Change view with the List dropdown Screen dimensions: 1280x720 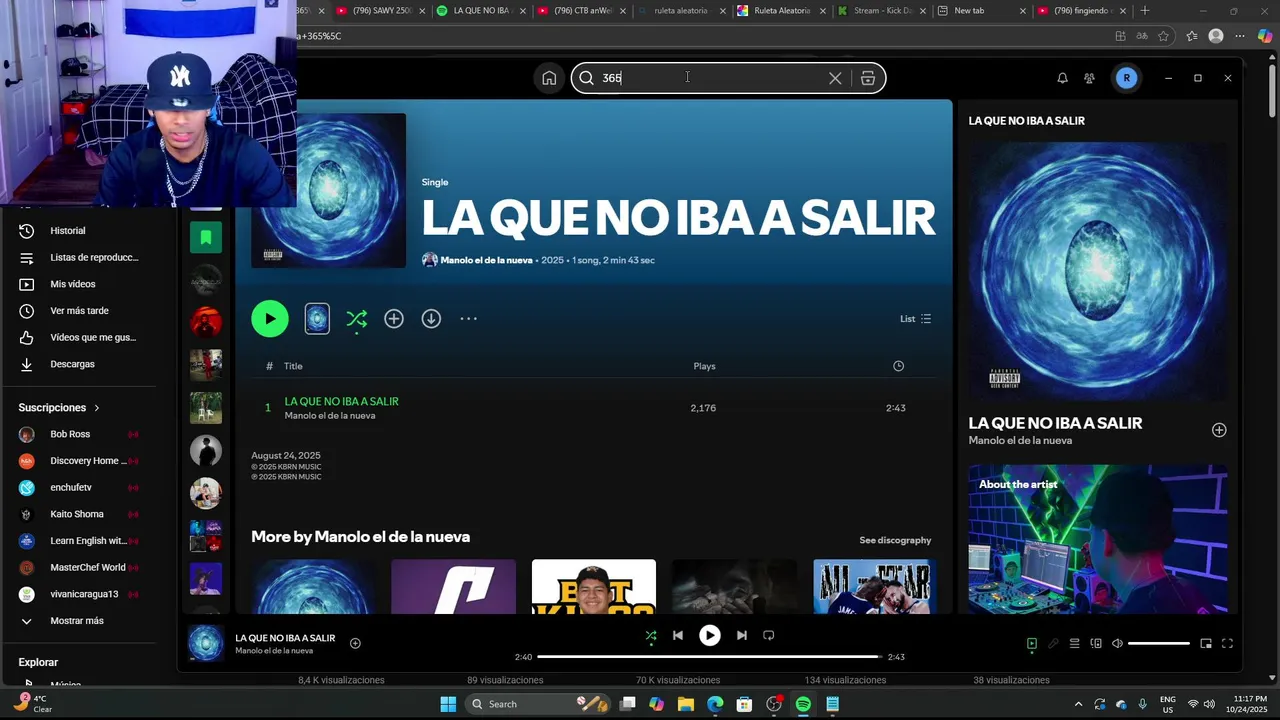coord(915,319)
